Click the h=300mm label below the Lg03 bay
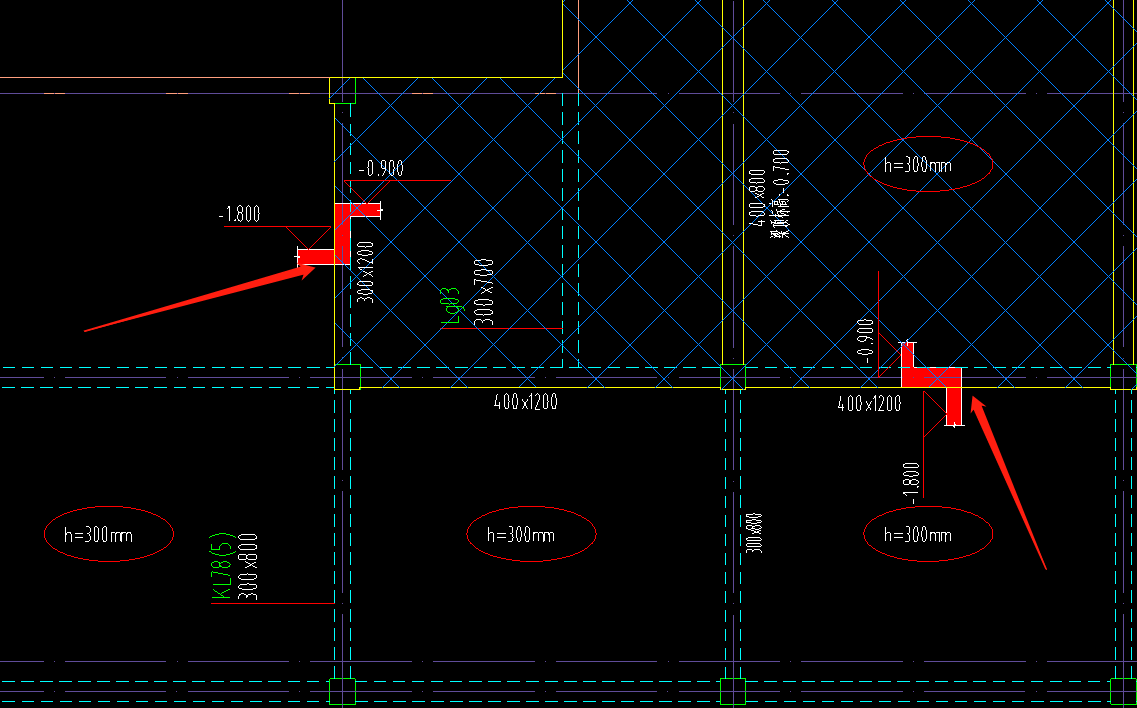This screenshot has width=1137, height=708. [521, 535]
